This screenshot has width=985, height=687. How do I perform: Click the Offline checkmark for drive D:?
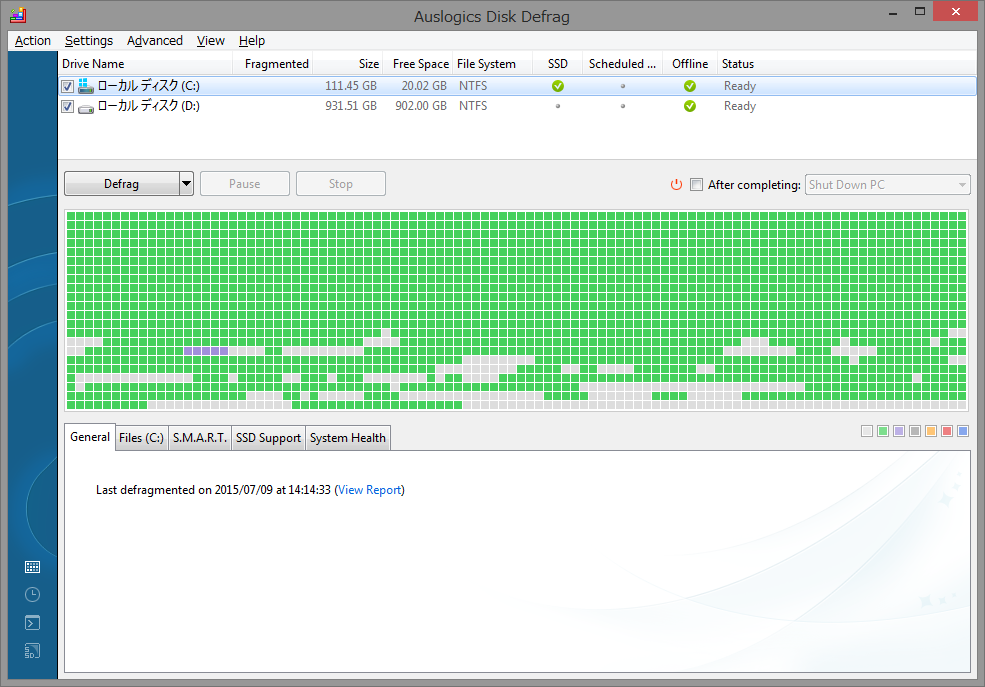tap(689, 106)
